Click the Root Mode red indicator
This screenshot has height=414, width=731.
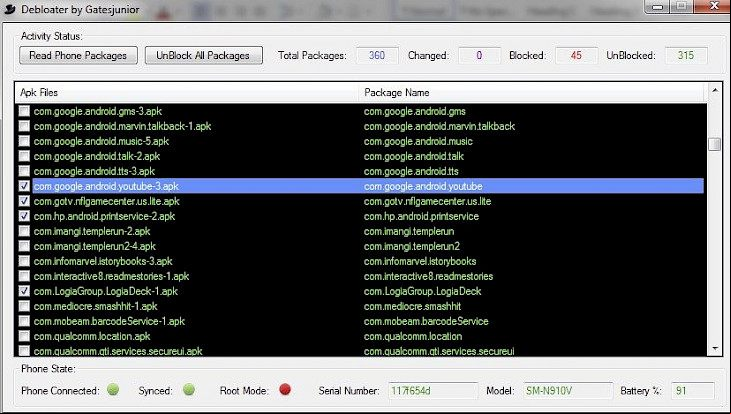(285, 389)
